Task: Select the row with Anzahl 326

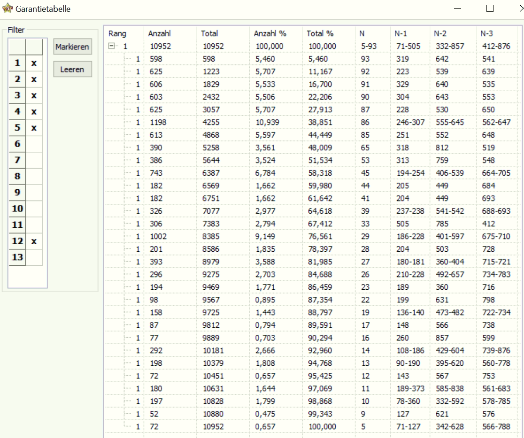Action: 312,211
